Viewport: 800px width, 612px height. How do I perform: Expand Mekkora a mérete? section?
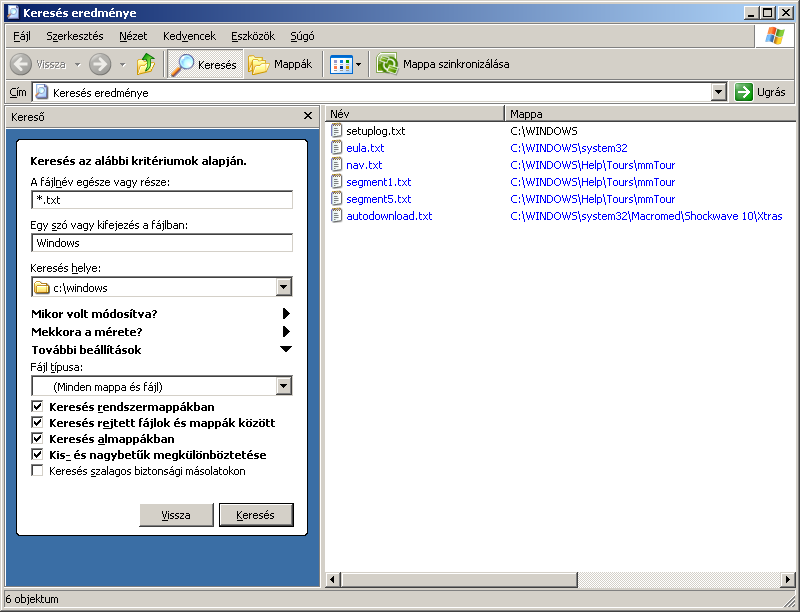tap(286, 332)
